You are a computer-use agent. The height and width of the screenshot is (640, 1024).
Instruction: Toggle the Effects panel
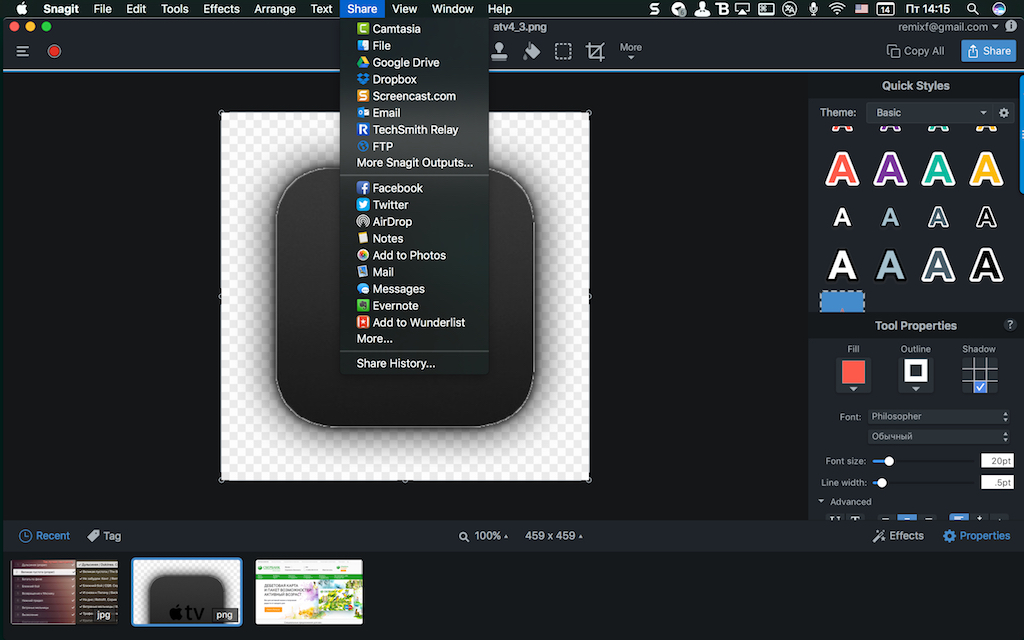tap(899, 536)
